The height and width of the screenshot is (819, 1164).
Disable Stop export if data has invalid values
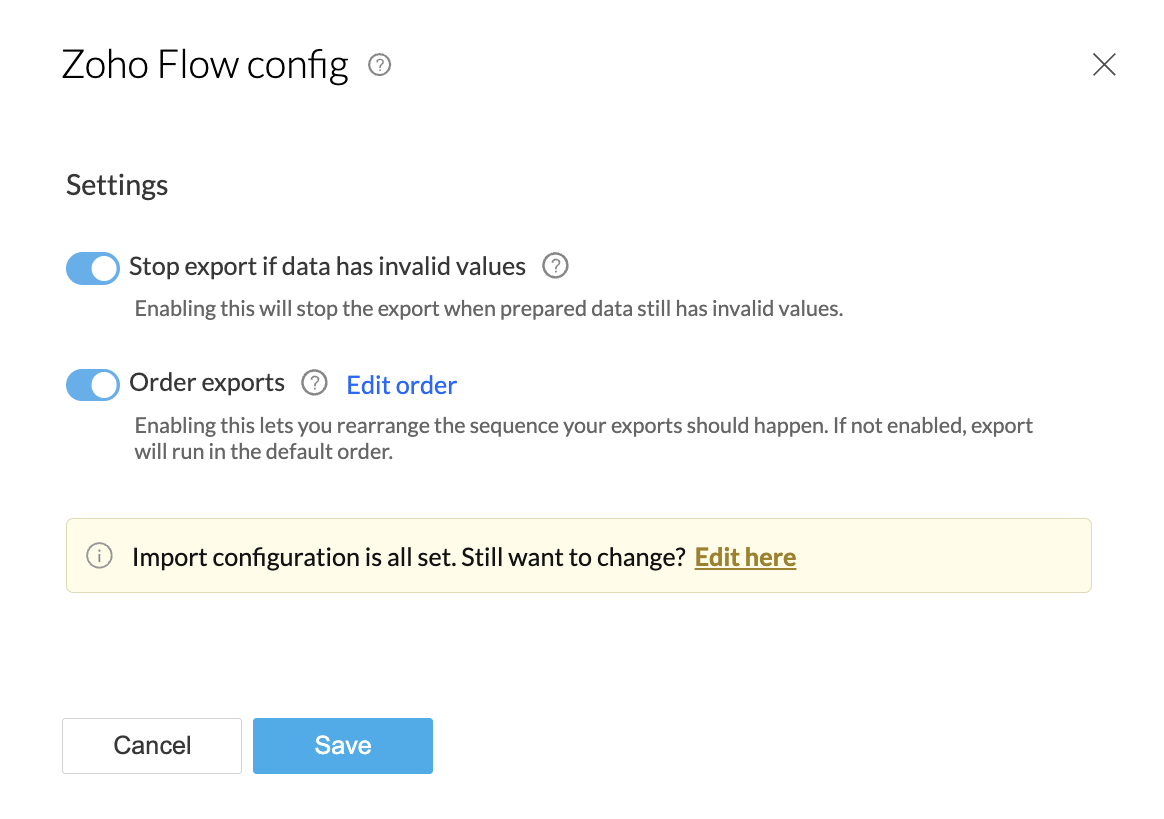[x=93, y=267]
